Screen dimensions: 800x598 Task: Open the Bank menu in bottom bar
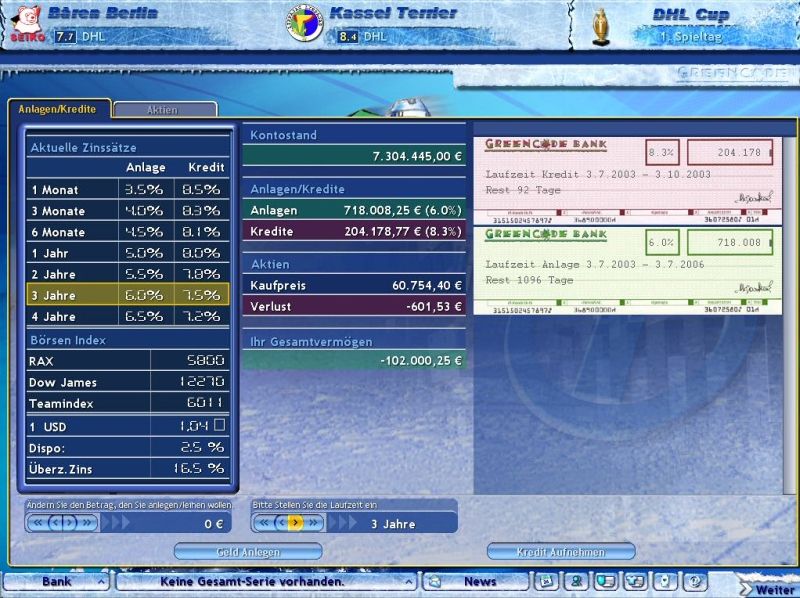click(55, 581)
